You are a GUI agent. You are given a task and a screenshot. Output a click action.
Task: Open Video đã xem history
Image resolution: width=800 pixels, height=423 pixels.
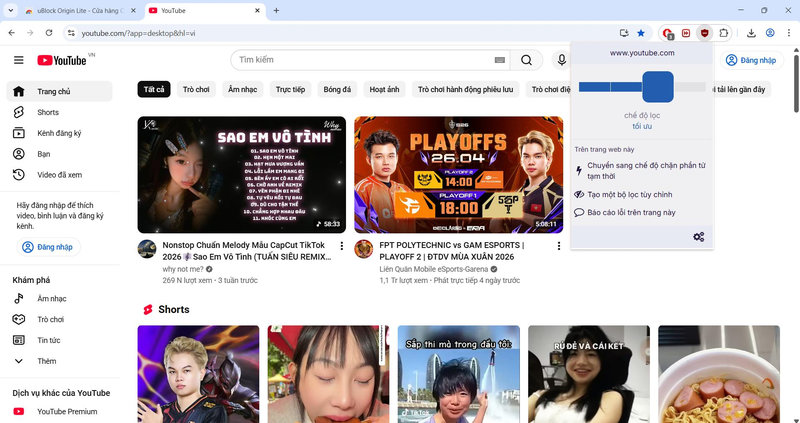pyautogui.click(x=59, y=175)
